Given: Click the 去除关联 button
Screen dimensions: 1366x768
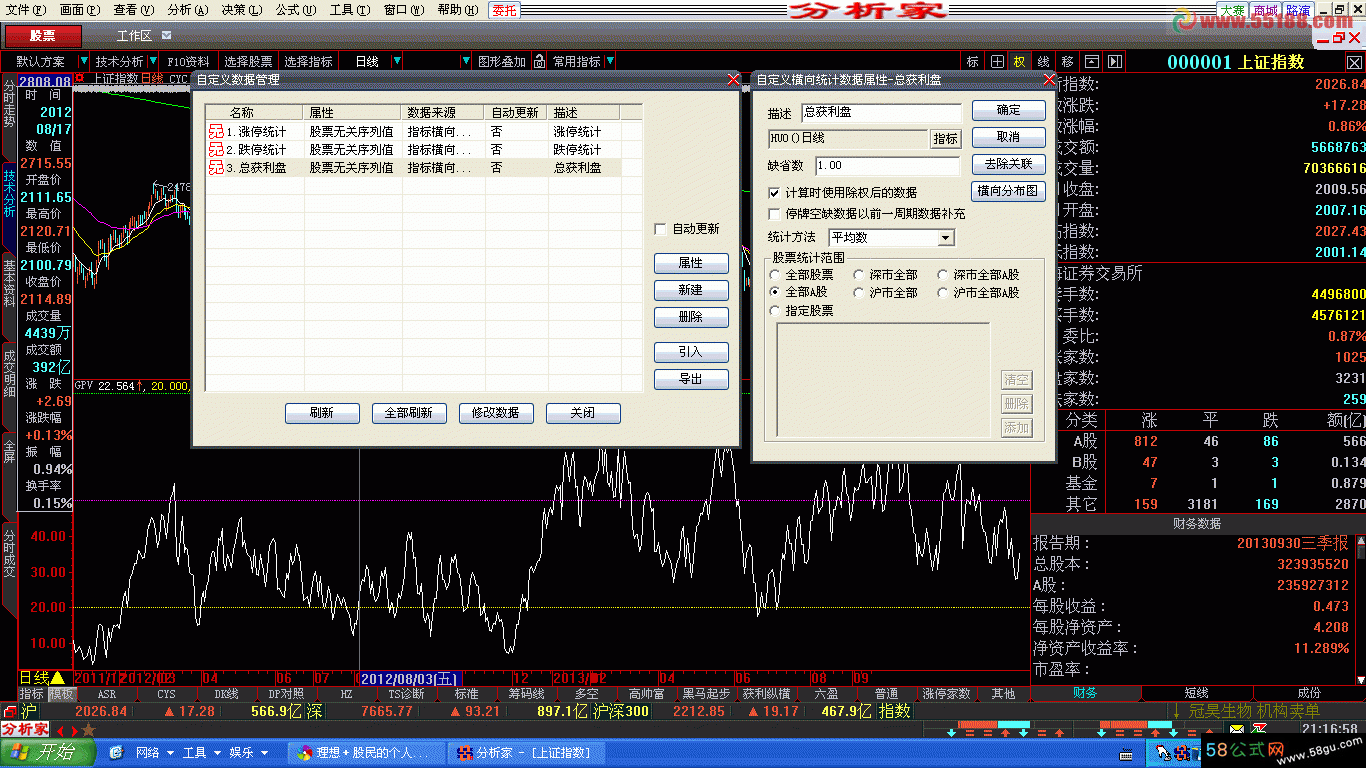Looking at the screenshot, I should pyautogui.click(x=1009, y=164).
